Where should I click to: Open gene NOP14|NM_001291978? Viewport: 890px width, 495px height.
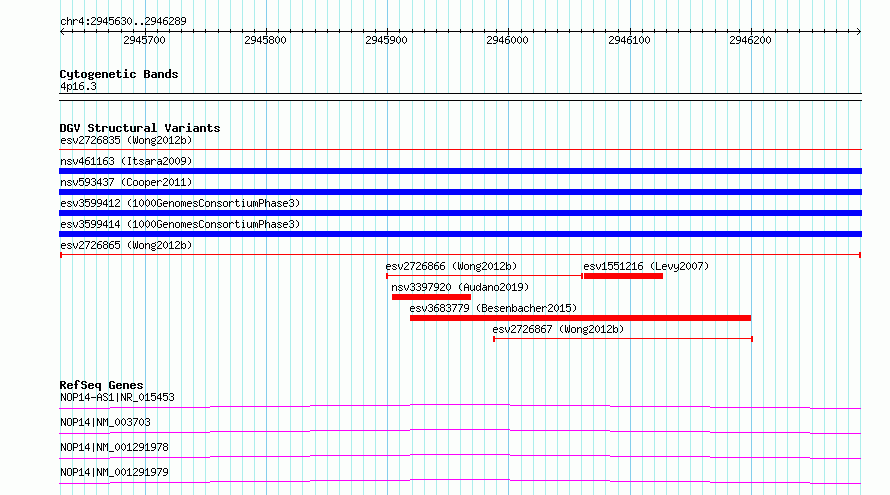pos(114,447)
